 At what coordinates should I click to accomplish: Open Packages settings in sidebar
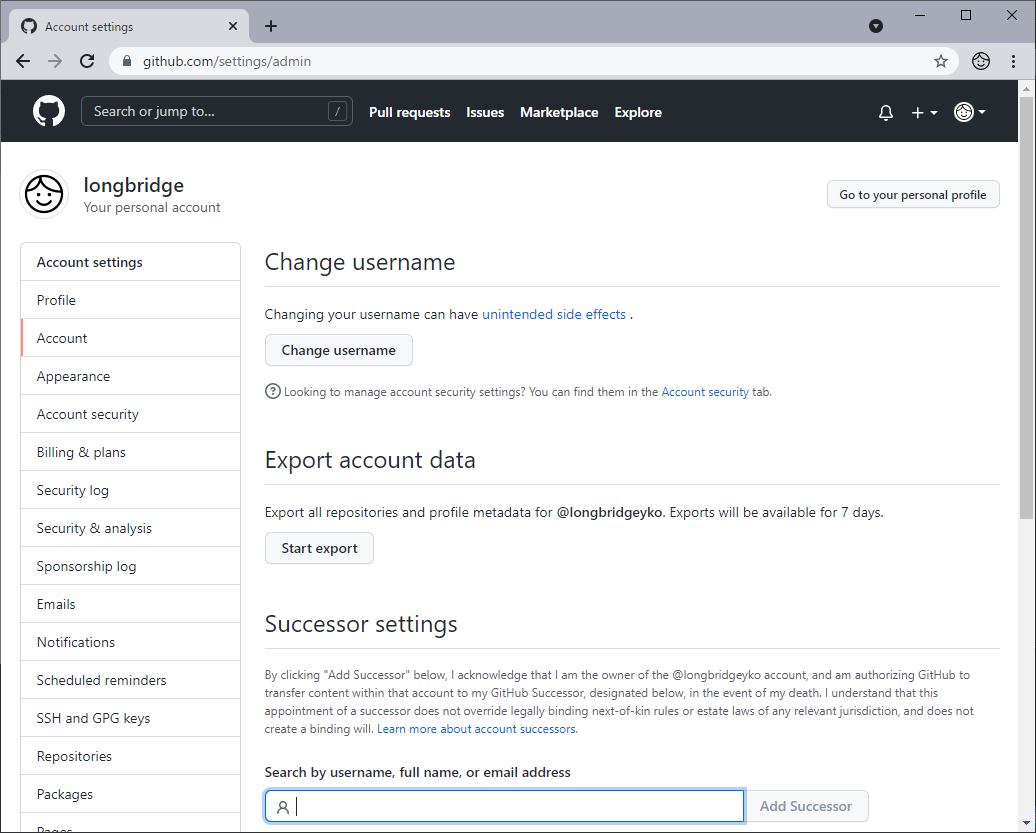pyautogui.click(x=131, y=794)
